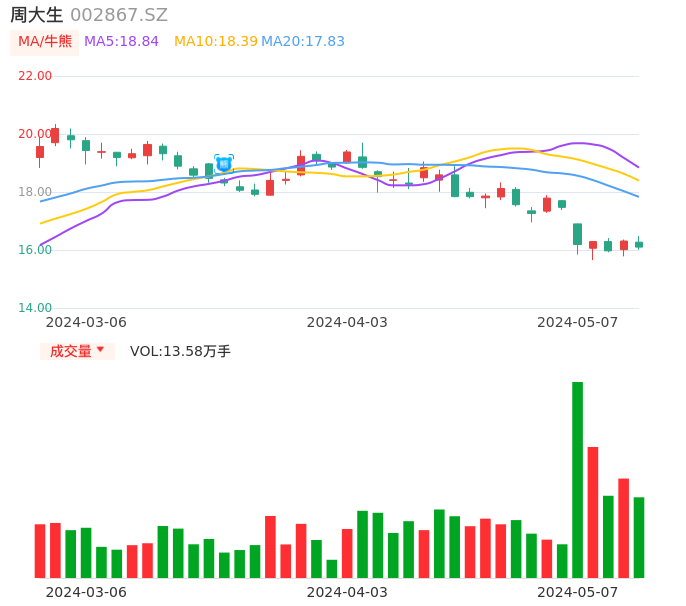Click the 22.00 price axis label
686x606 pixels.
click(35, 76)
